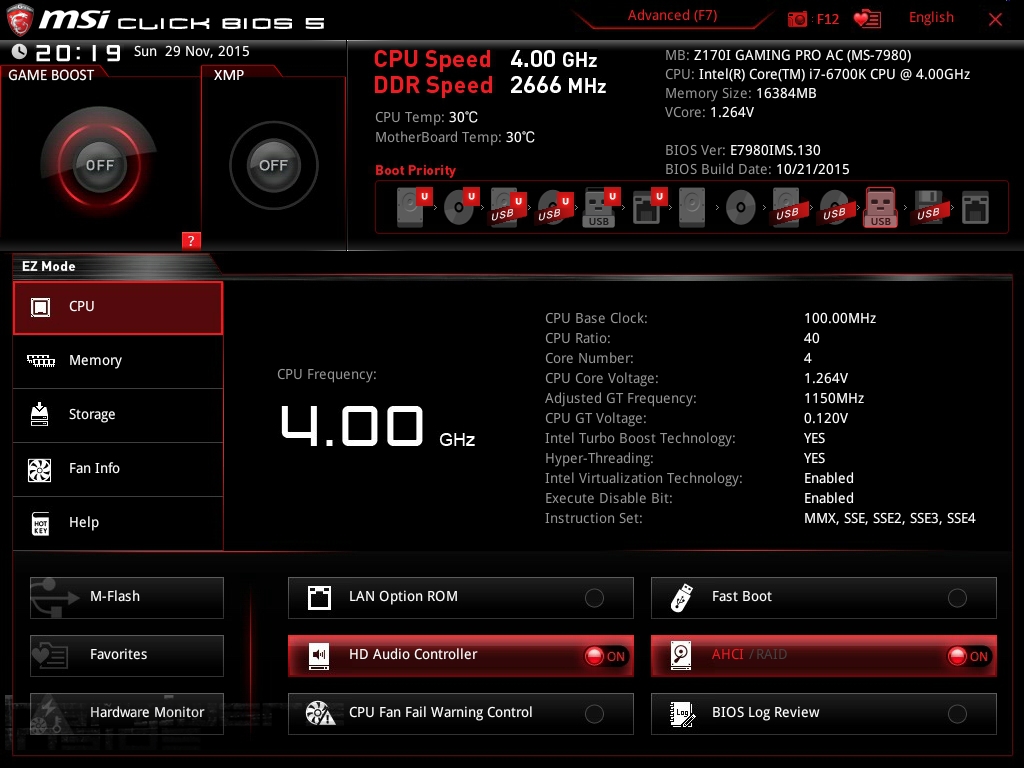Open Favorites via the heart icon
The height and width of the screenshot is (768, 1024).
click(x=866, y=17)
